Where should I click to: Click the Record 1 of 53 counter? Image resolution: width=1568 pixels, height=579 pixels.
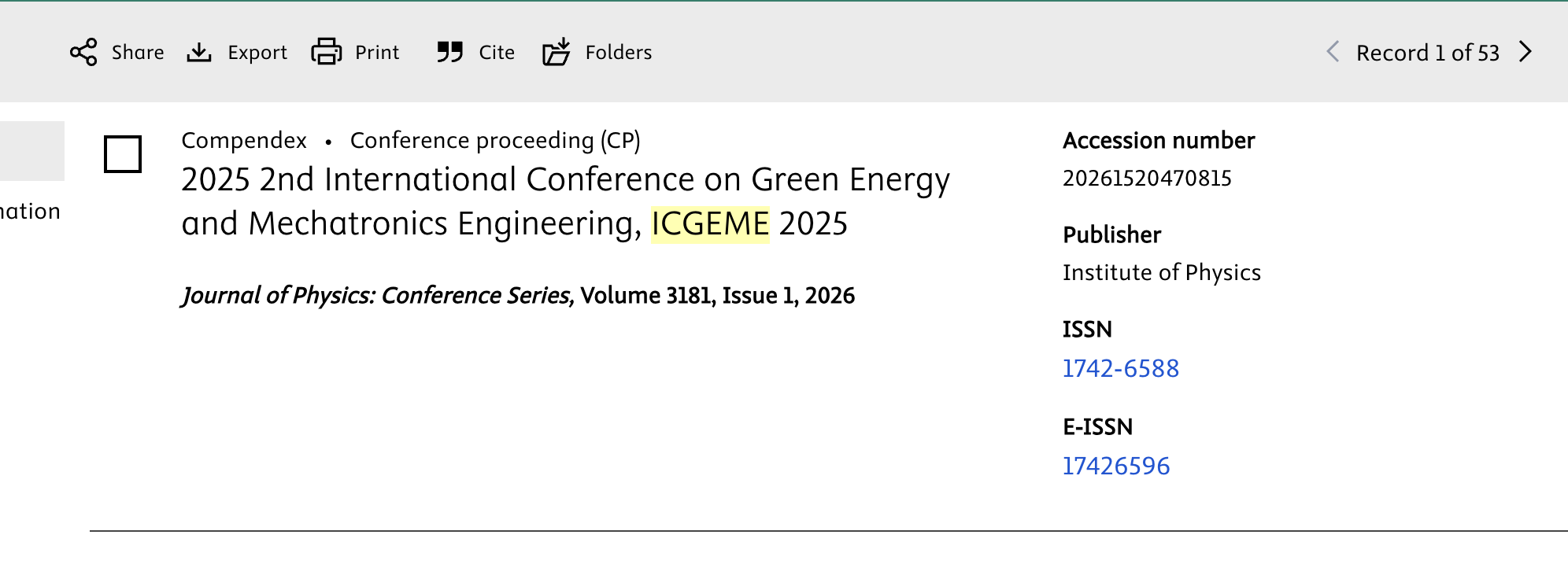point(1427,53)
